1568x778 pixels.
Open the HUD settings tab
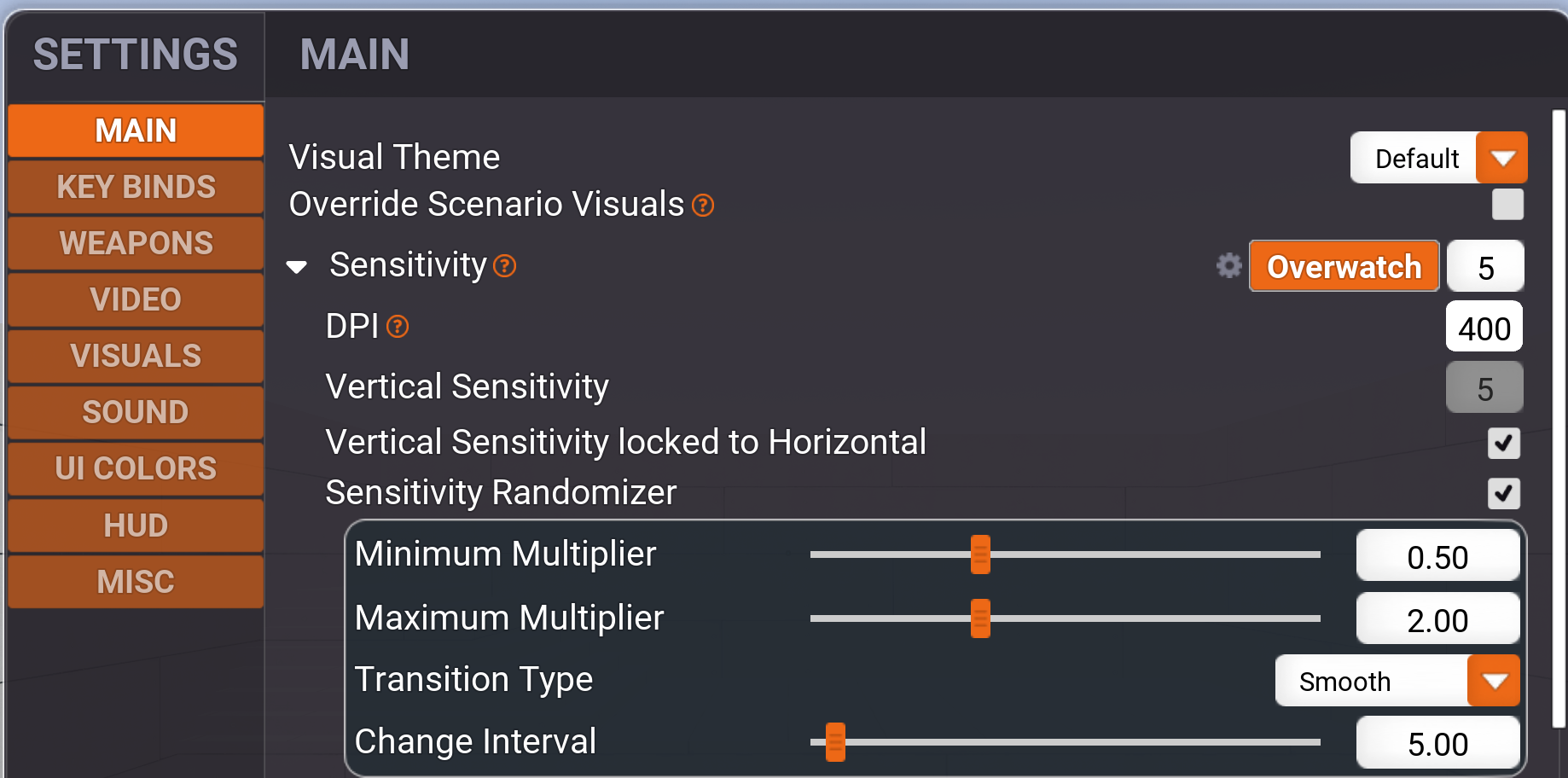[136, 525]
